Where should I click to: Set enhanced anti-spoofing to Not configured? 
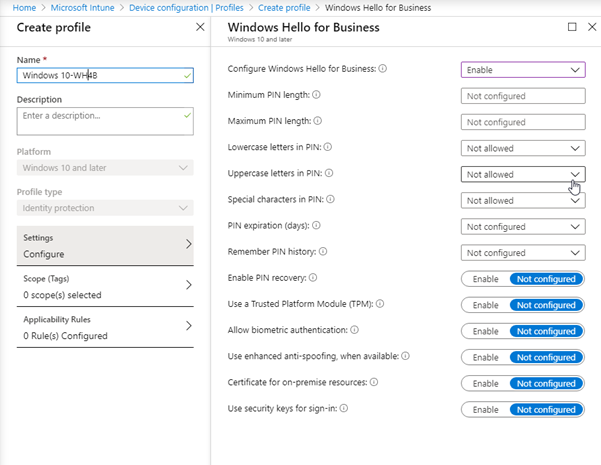click(x=546, y=357)
